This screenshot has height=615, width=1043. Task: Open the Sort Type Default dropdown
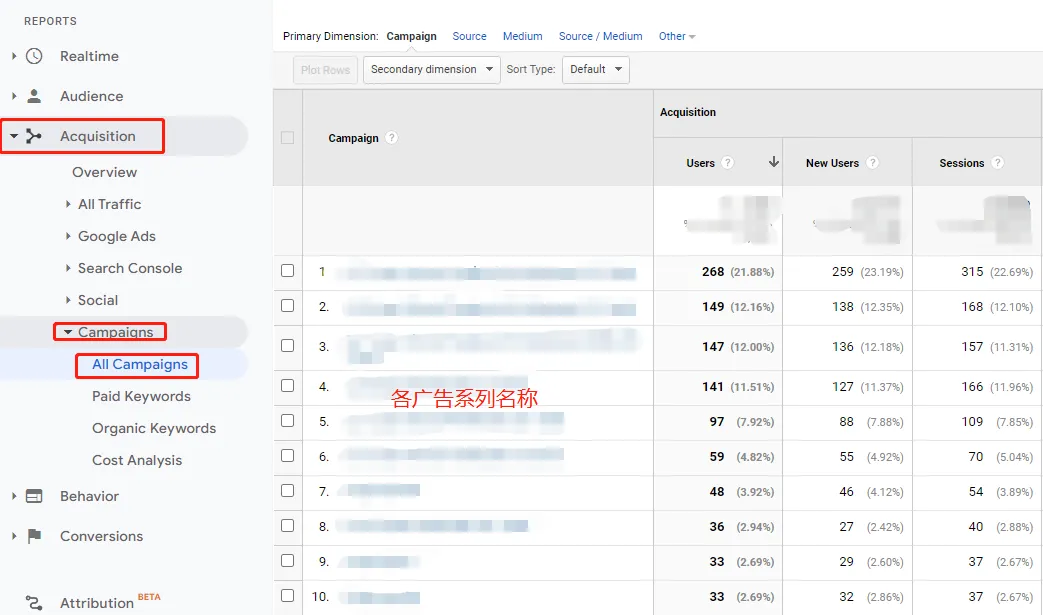pos(595,69)
